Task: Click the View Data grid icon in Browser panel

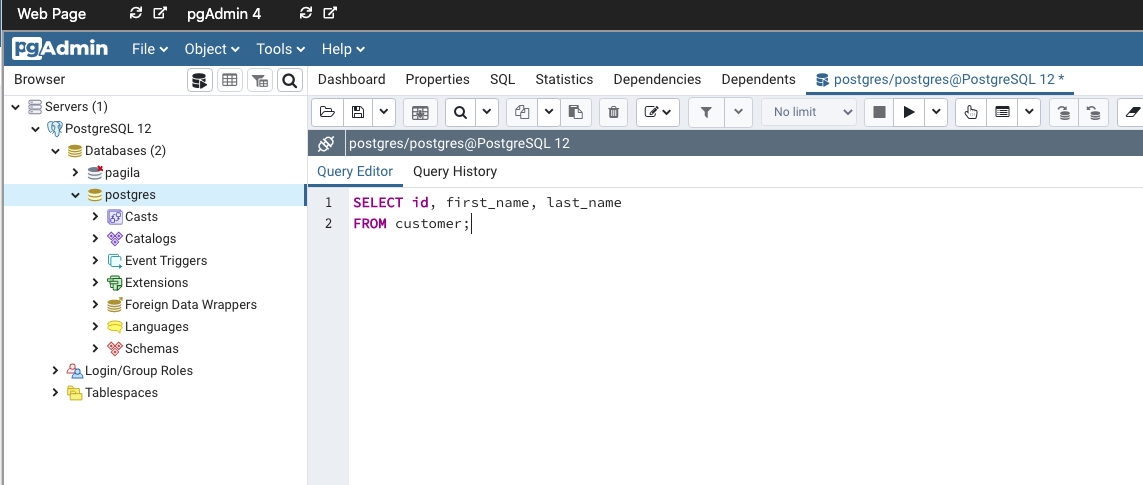Action: (230, 80)
